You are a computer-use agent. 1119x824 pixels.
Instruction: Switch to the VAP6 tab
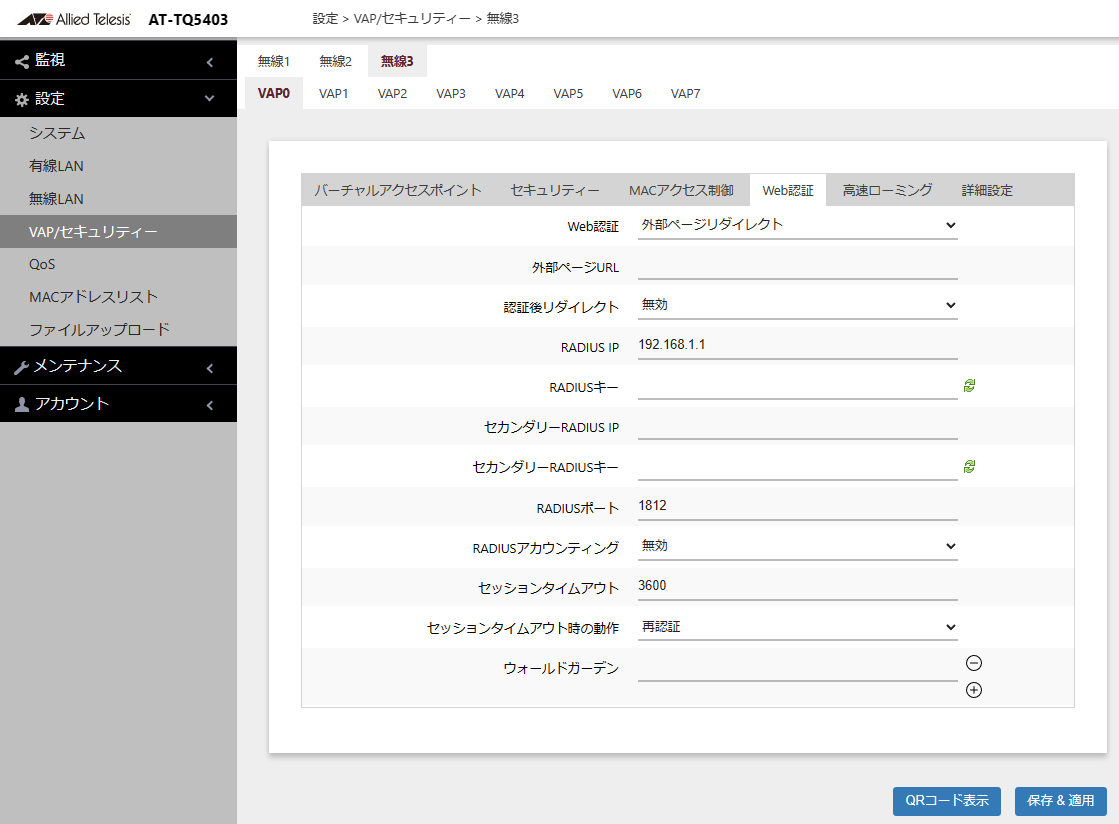[627, 93]
